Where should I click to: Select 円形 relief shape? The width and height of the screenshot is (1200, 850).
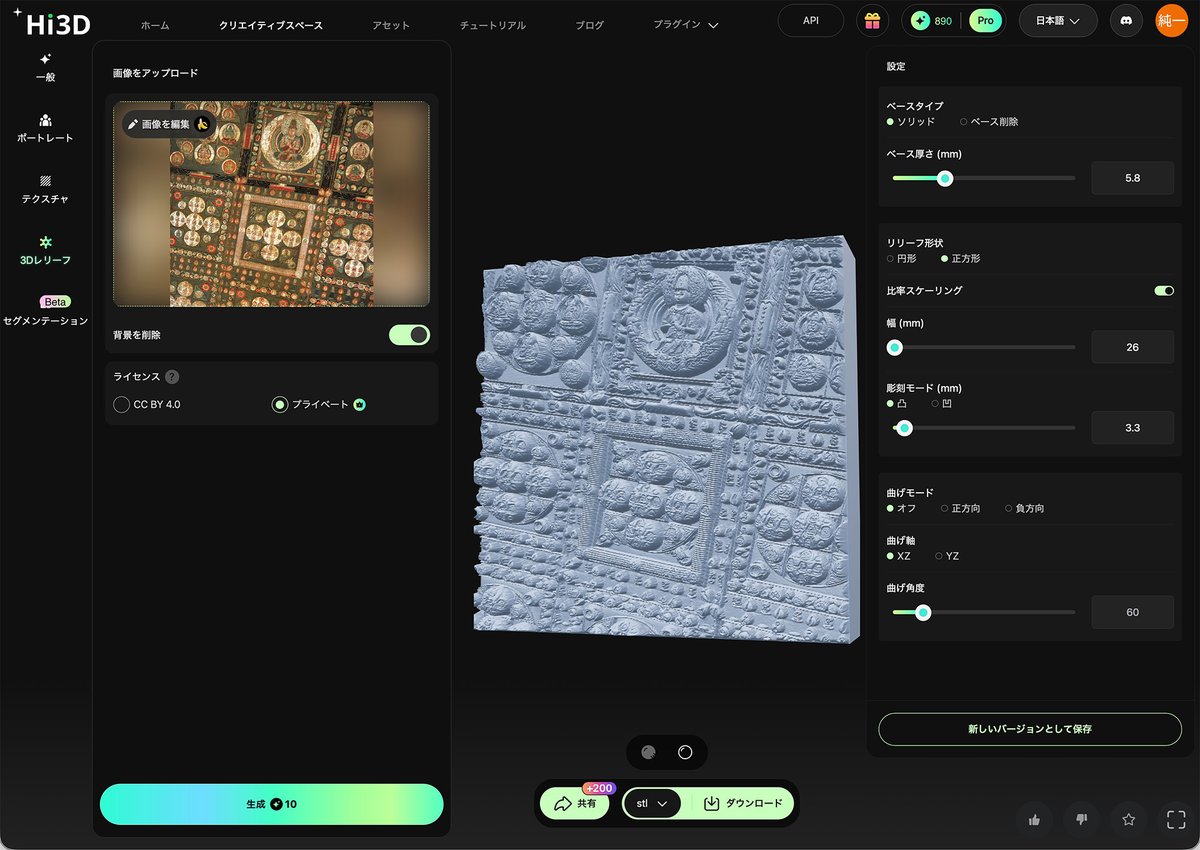[902, 258]
